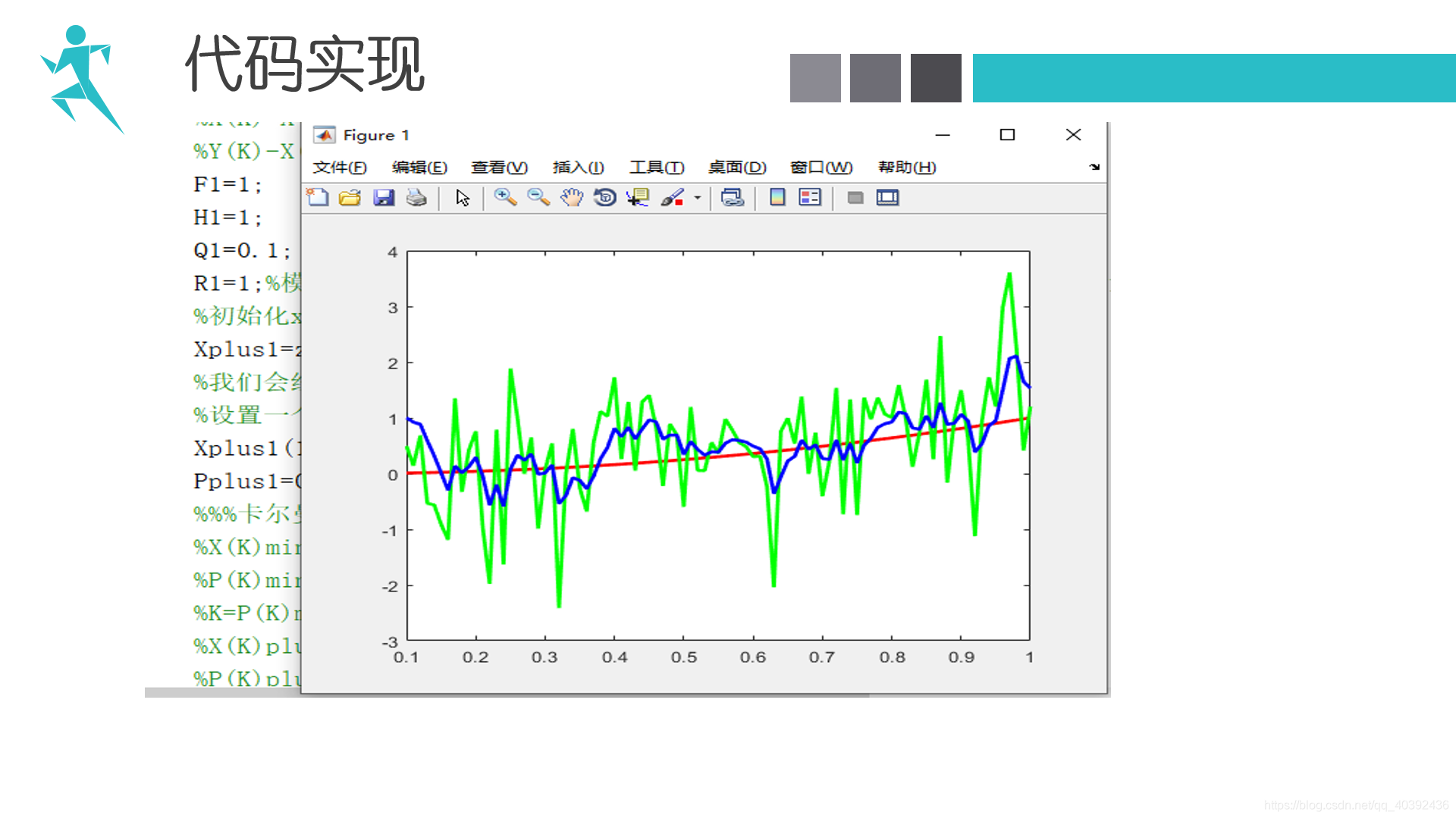The width and height of the screenshot is (1456, 819).
Task: Open file using the folder icon
Action: click(350, 198)
